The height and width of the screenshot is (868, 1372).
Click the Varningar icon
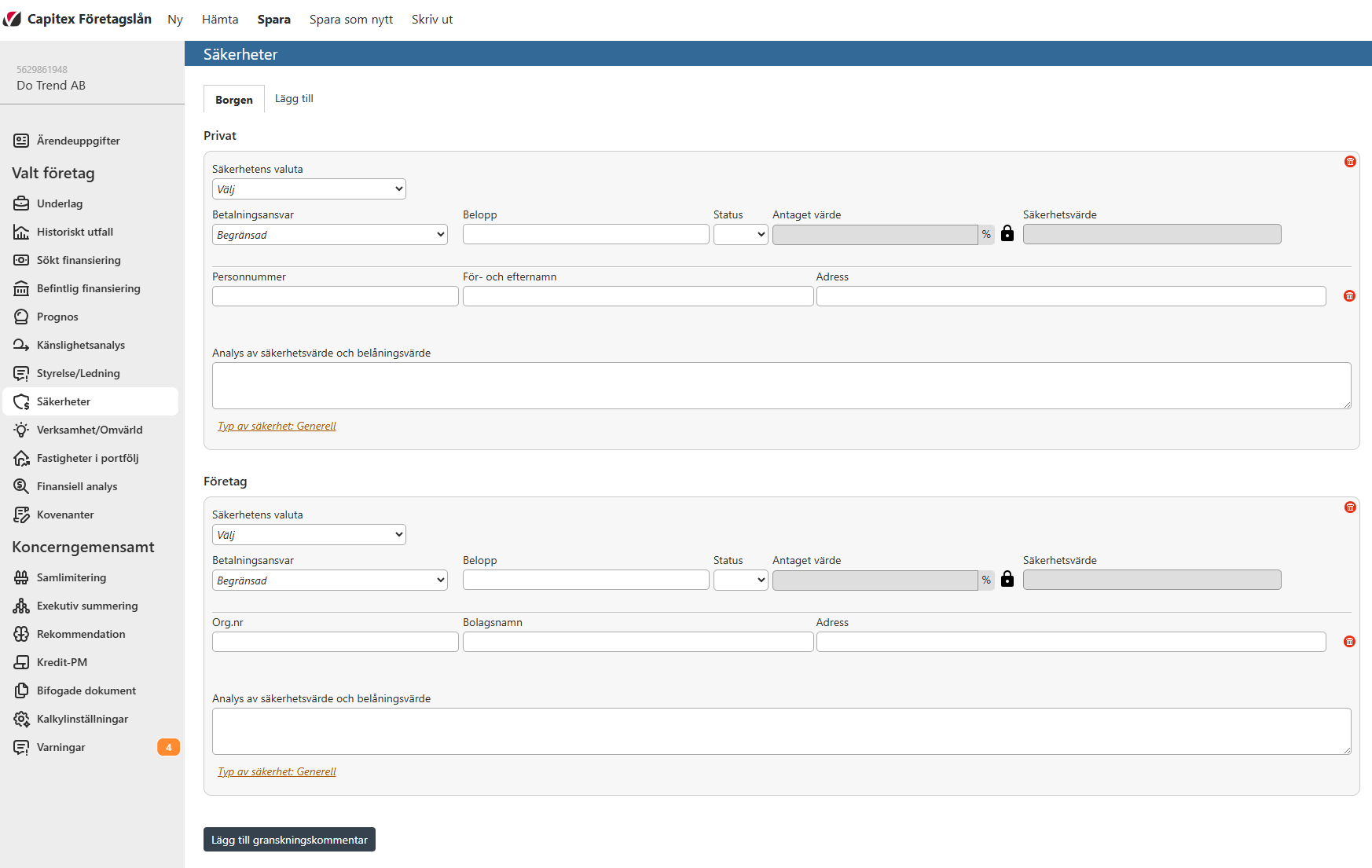[x=21, y=747]
